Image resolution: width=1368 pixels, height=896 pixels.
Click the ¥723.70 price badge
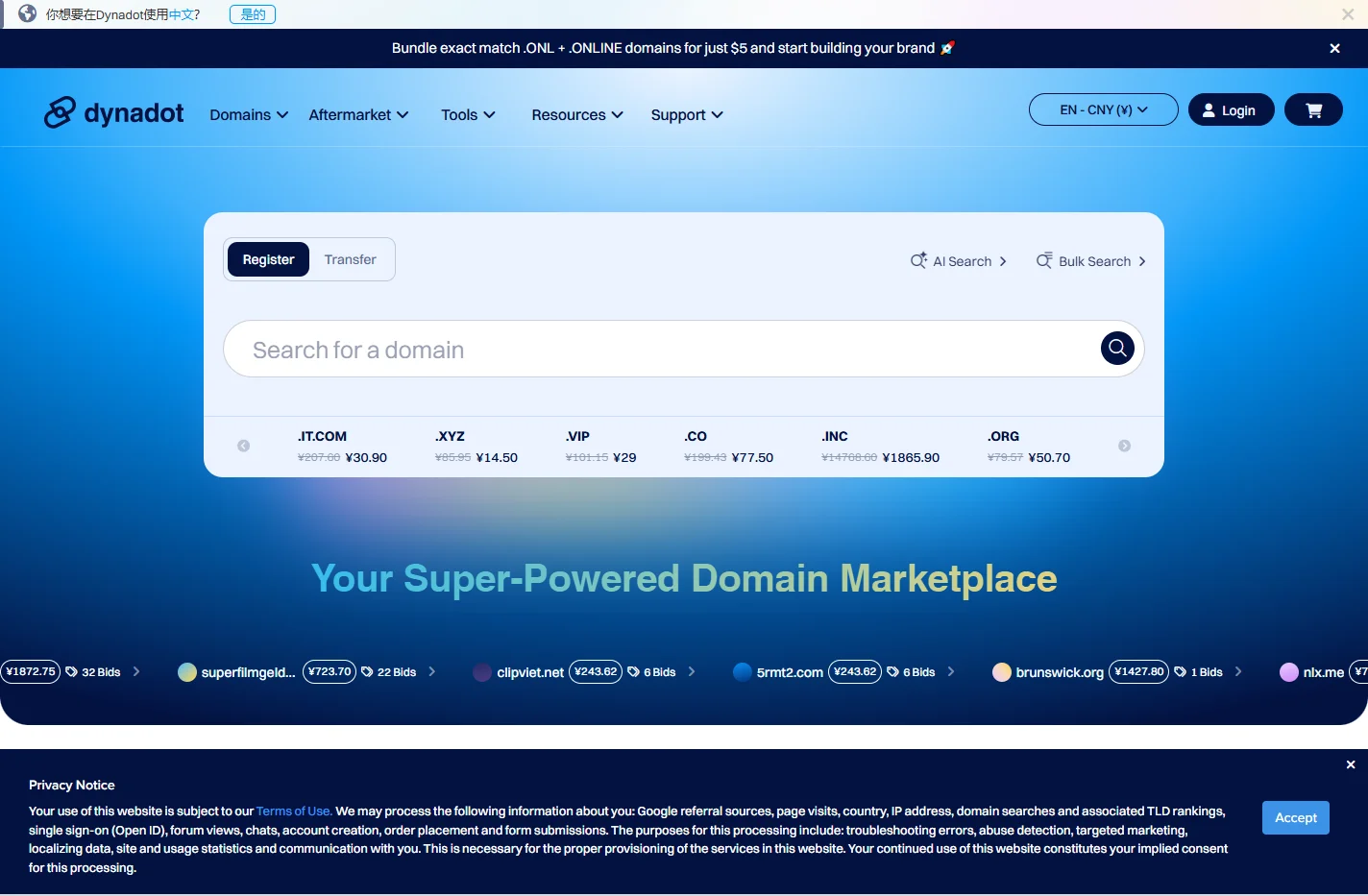pyautogui.click(x=330, y=671)
